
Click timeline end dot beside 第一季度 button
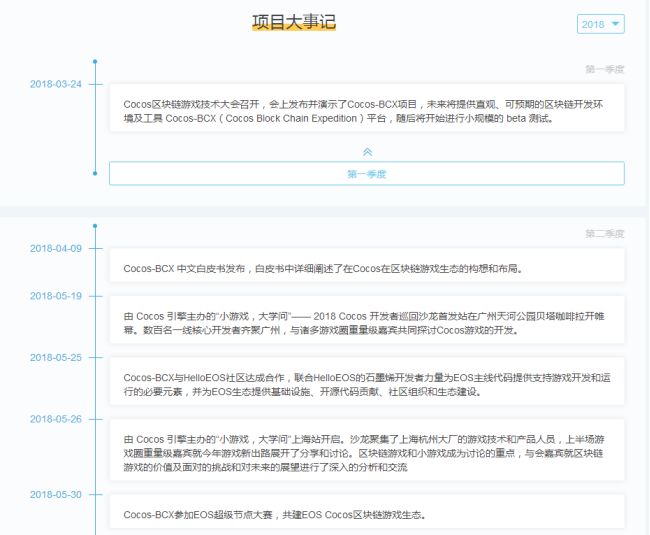[95, 173]
